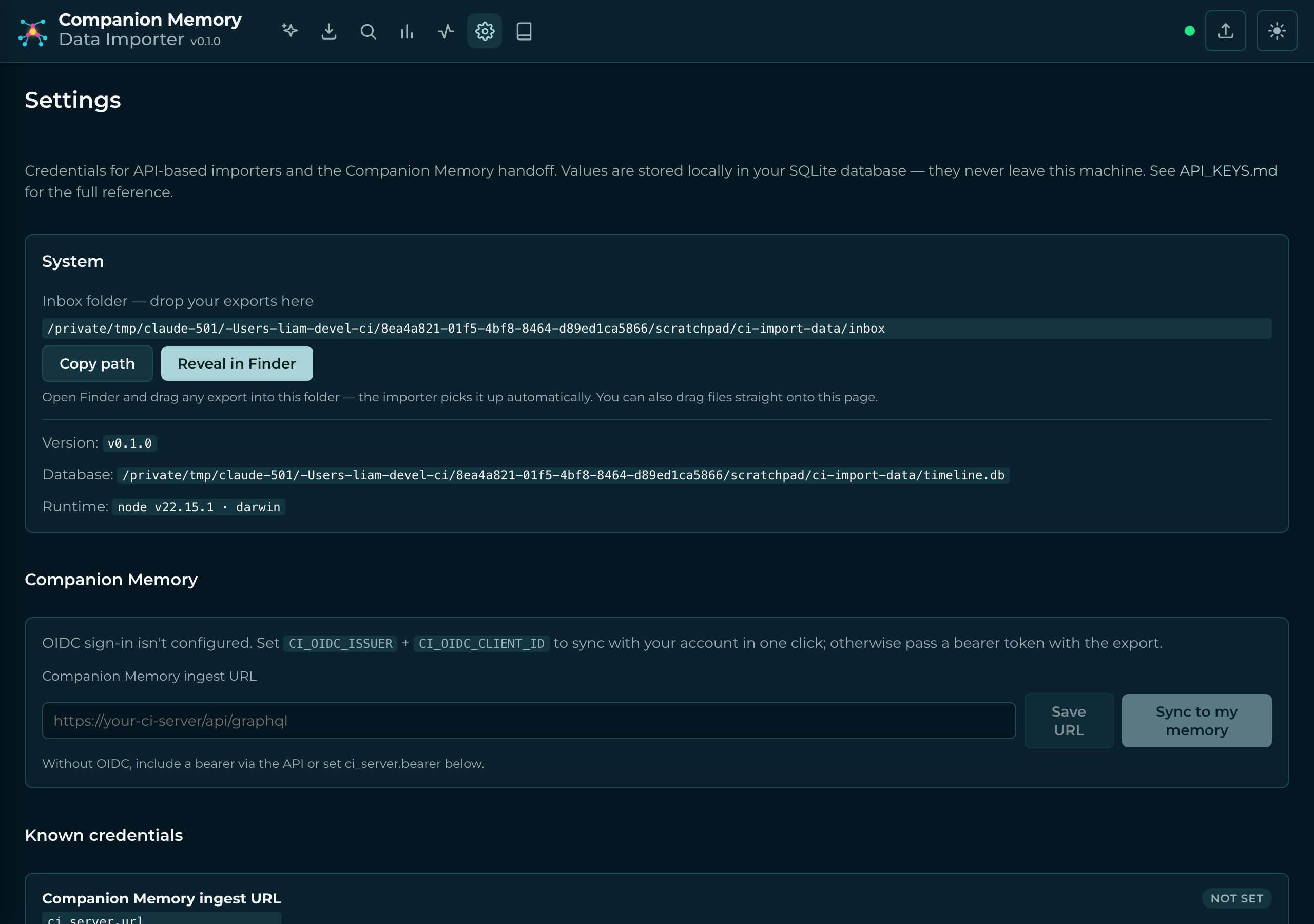Click the NOT SET status badge
The height and width of the screenshot is (924, 1314).
point(1236,898)
